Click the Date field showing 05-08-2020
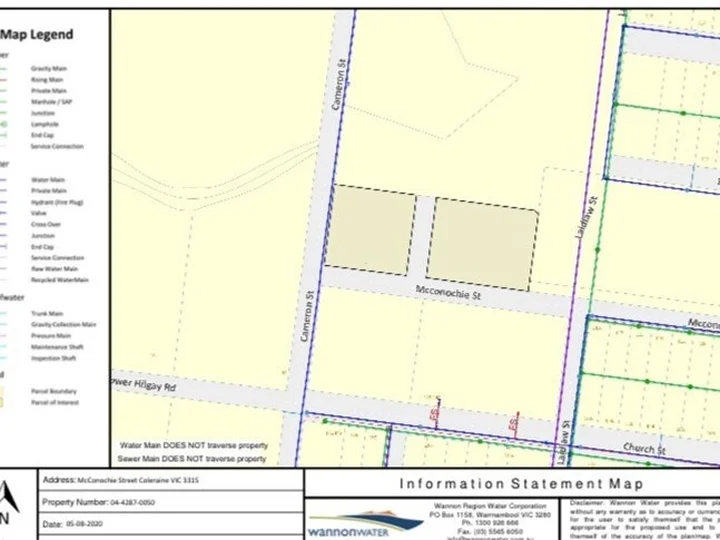Image resolution: width=720 pixels, height=540 pixels. 171,523
